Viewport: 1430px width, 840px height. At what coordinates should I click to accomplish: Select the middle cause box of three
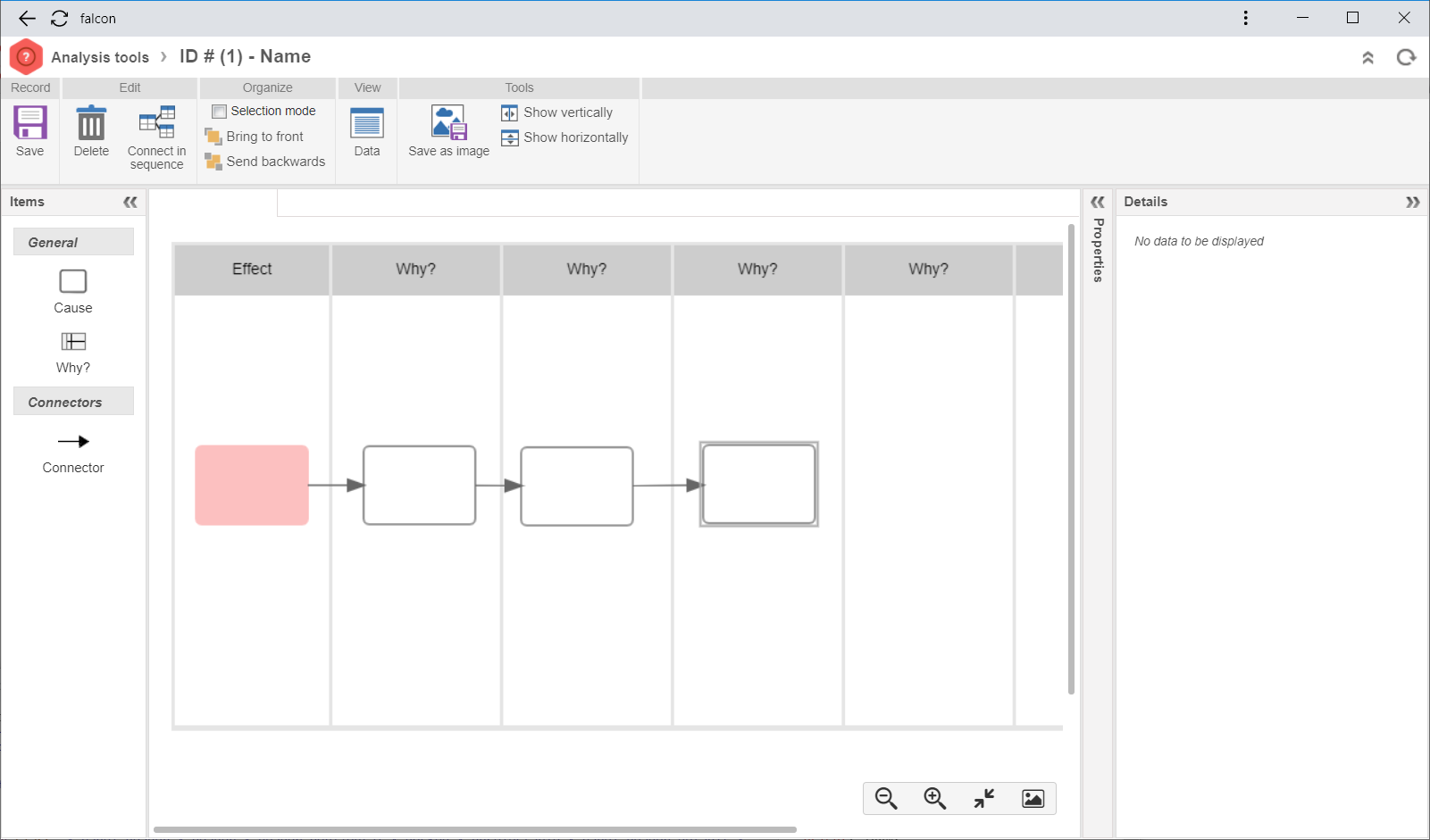point(577,487)
